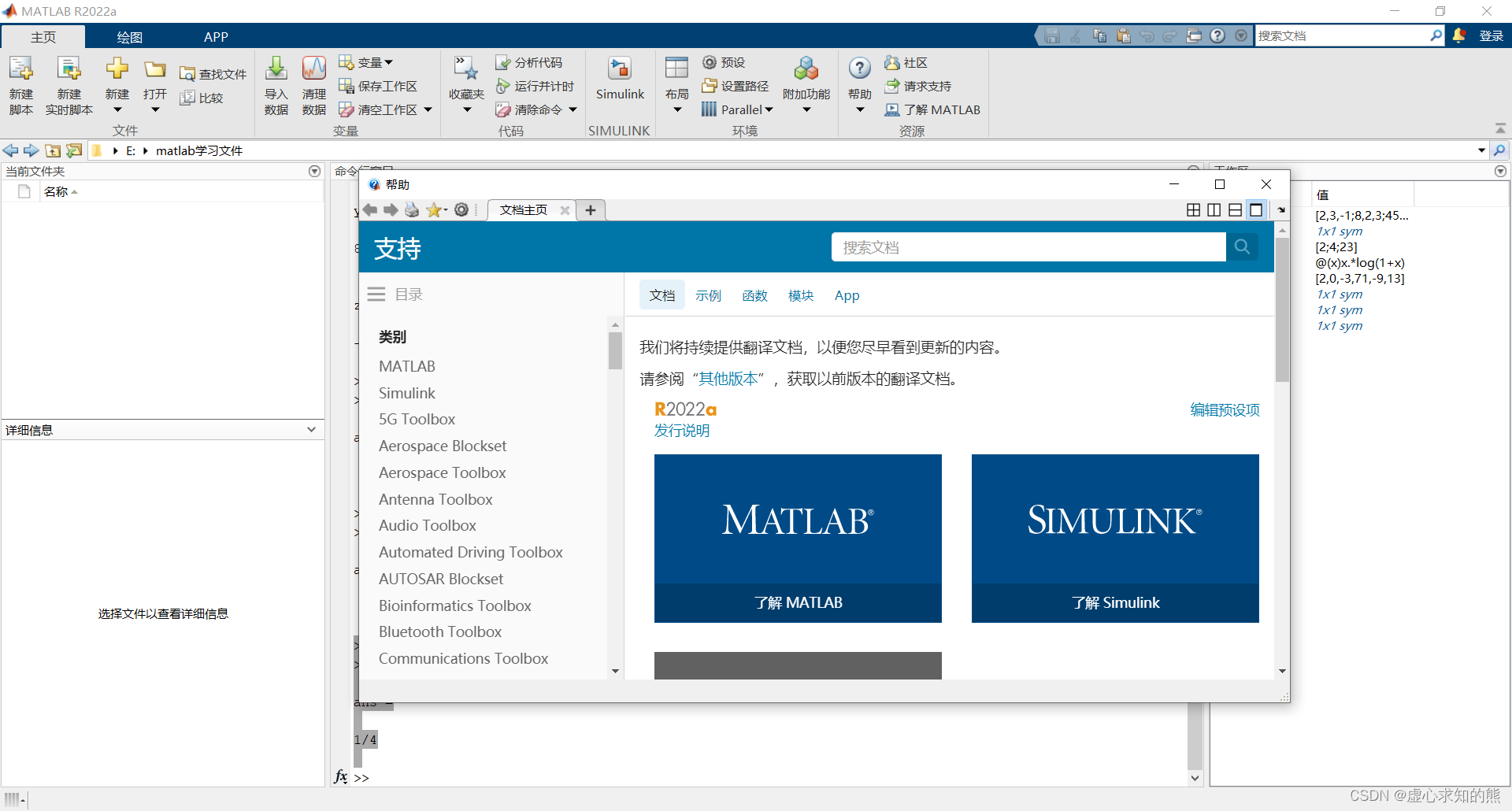Run the 分析代码 code analyzer

[x=529, y=62]
